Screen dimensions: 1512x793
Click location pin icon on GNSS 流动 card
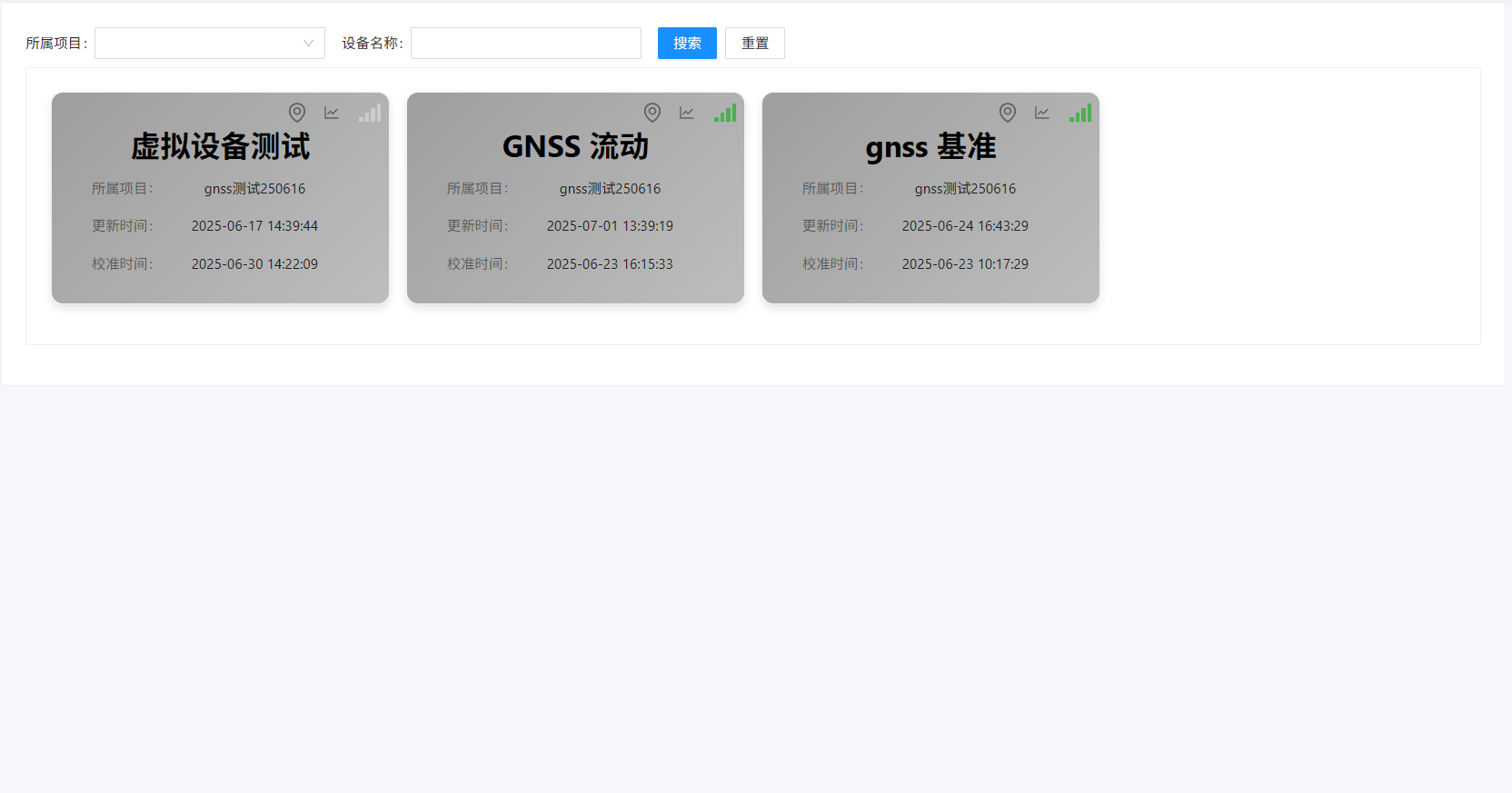point(652,113)
